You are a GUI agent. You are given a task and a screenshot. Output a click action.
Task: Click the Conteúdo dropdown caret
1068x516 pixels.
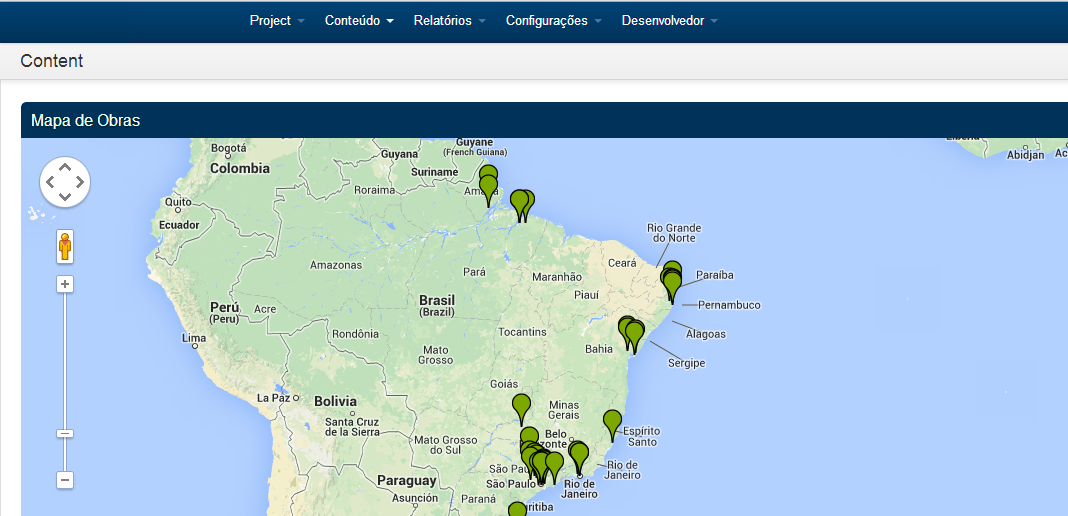click(x=390, y=22)
